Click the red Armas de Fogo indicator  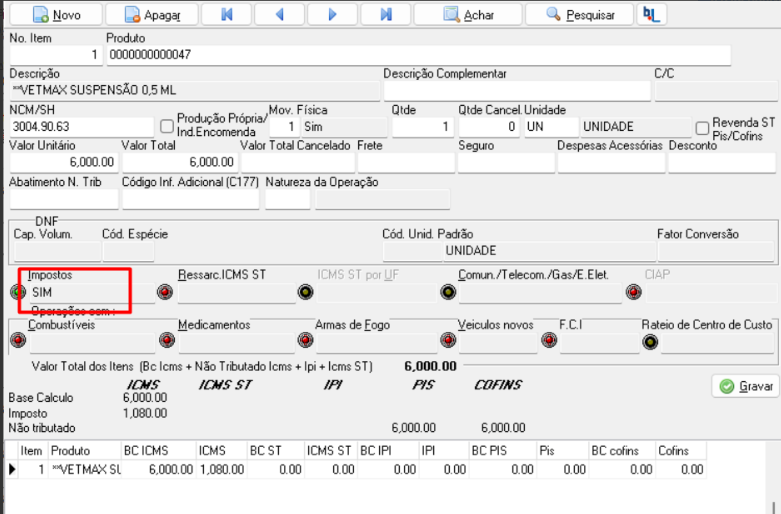pyautogui.click(x=305, y=340)
